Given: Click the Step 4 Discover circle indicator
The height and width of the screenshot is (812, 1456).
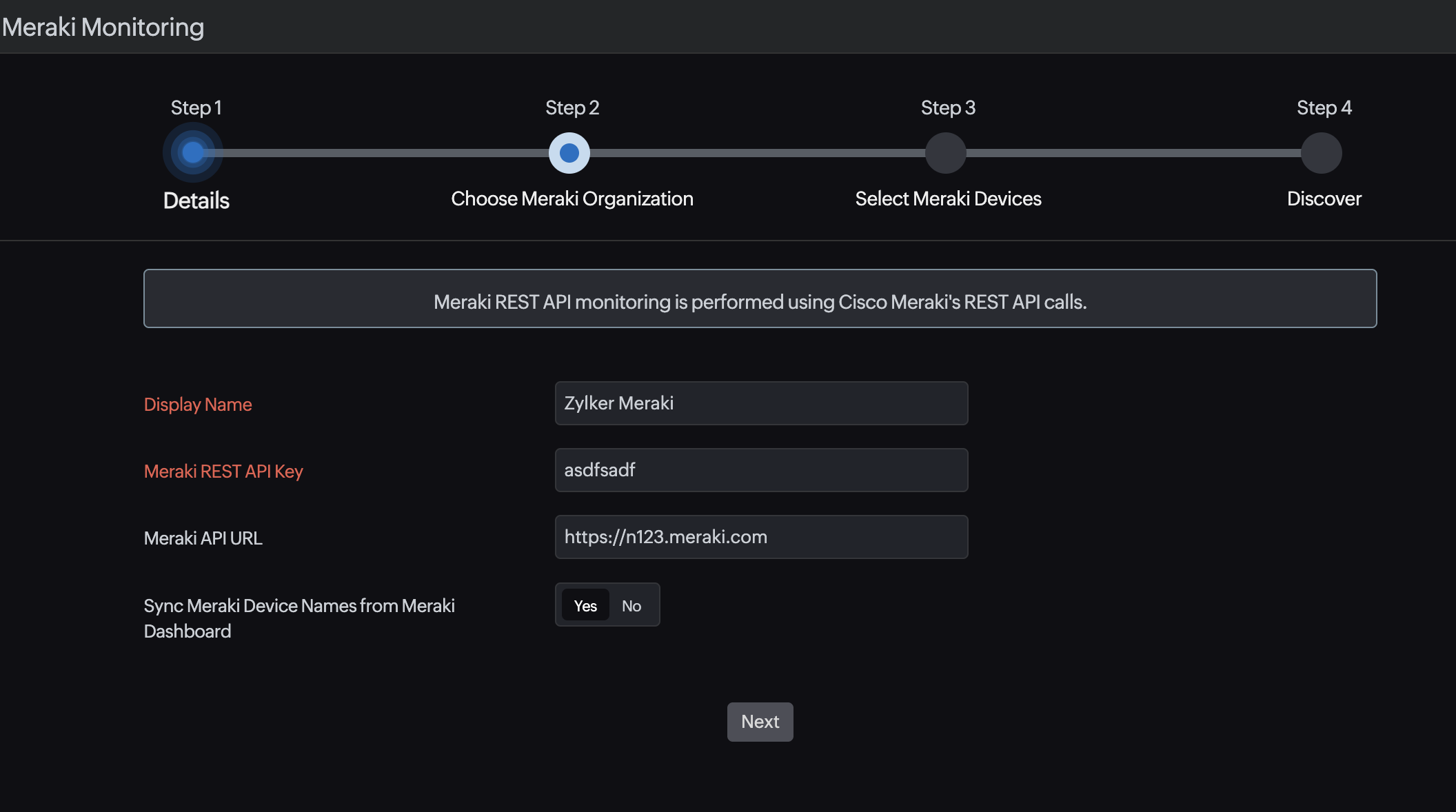Looking at the screenshot, I should [1322, 153].
